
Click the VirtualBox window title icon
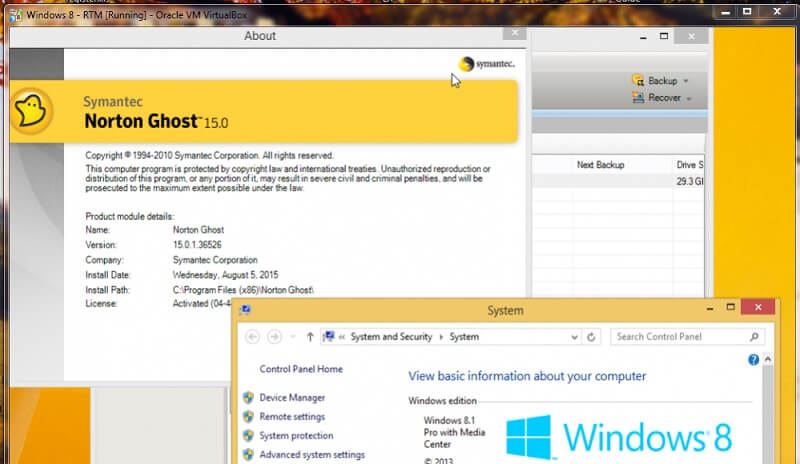[16, 15]
